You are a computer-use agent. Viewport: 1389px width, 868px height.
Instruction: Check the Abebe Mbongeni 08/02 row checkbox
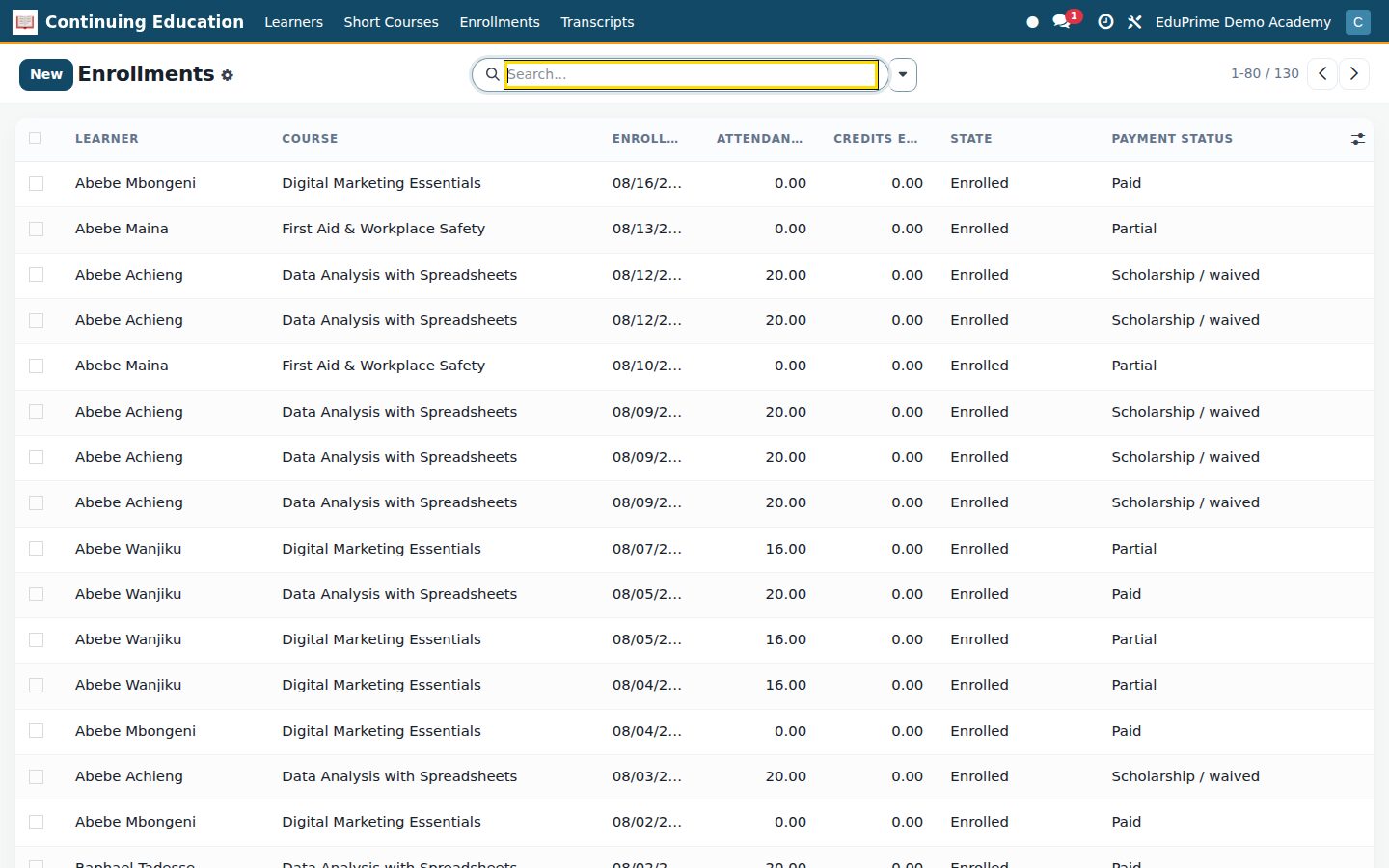[36, 822]
